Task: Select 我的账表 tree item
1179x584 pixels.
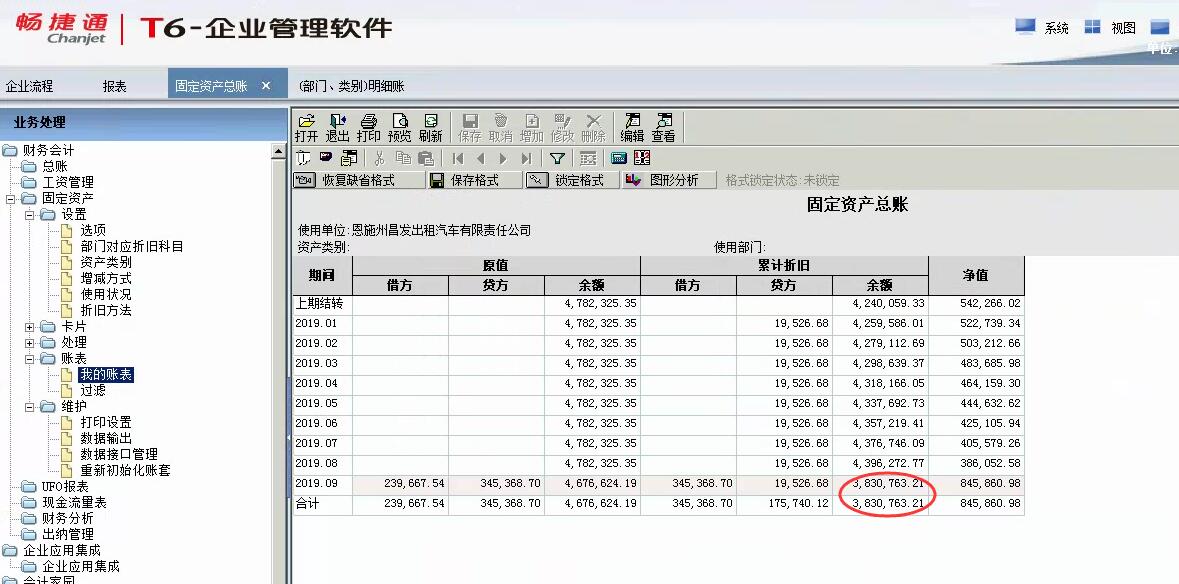Action: click(x=106, y=374)
